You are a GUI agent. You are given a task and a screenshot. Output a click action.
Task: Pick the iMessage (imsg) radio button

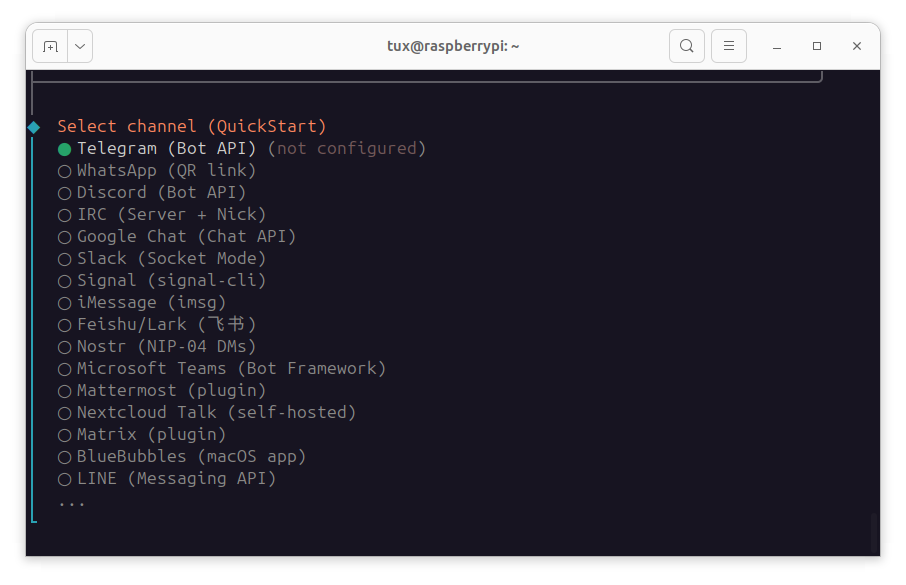[x=65, y=303]
